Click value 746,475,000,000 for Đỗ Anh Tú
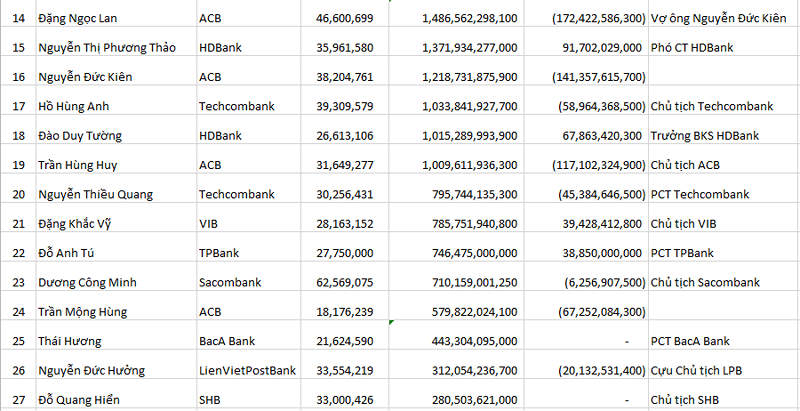800x411 pixels. click(x=456, y=253)
